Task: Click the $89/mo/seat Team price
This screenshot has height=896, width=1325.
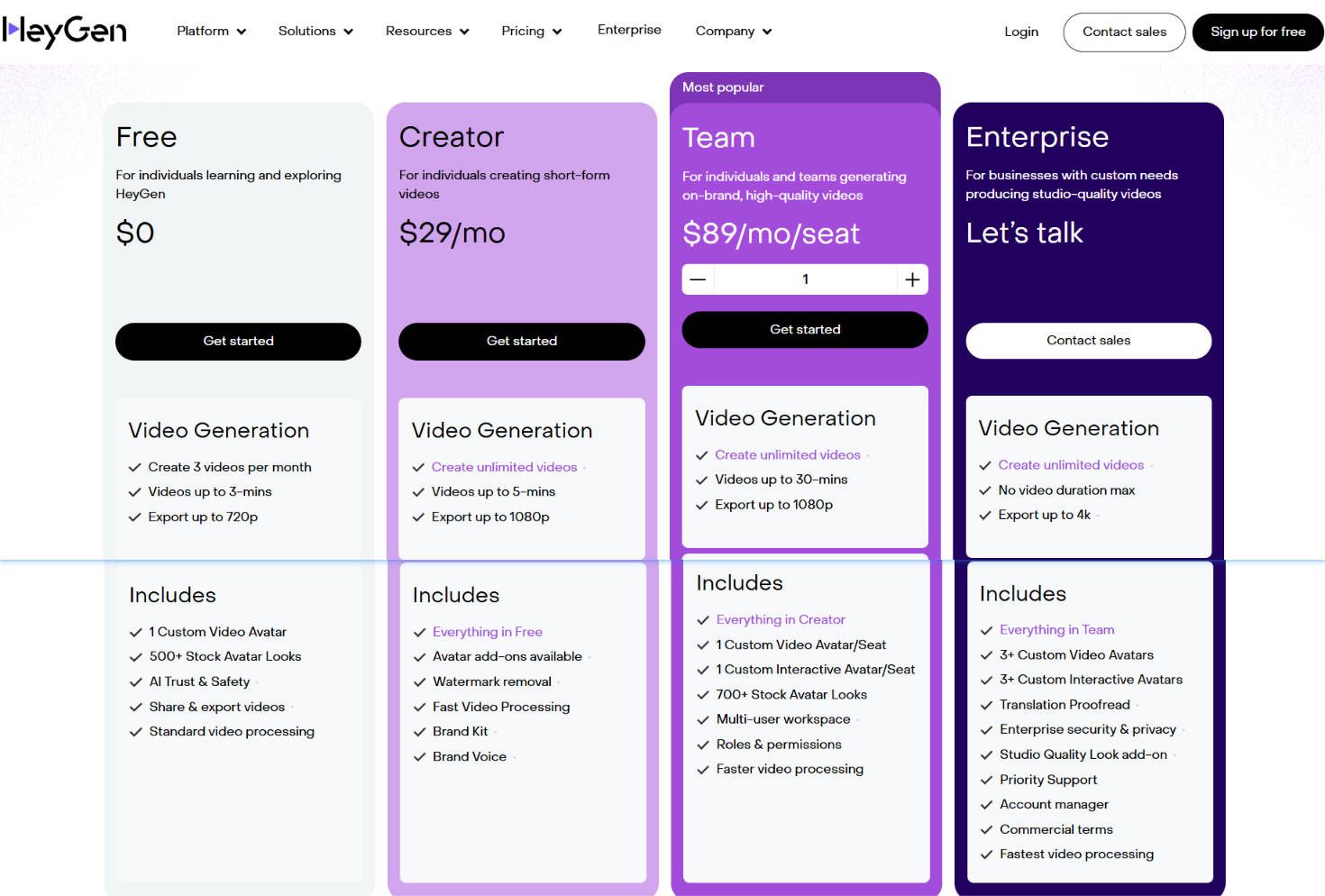Action: pos(771,233)
